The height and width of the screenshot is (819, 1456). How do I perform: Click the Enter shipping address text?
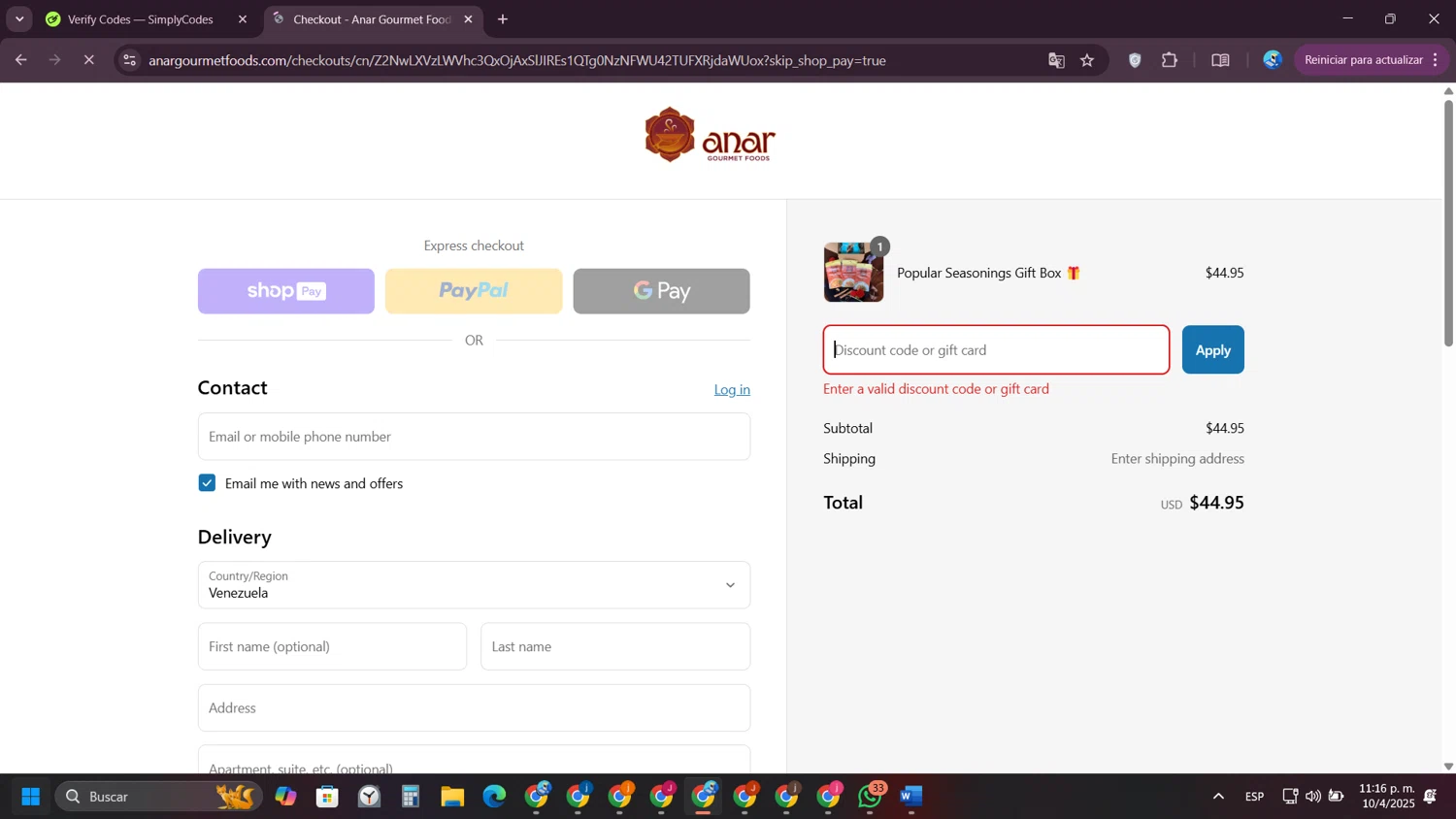tap(1177, 458)
